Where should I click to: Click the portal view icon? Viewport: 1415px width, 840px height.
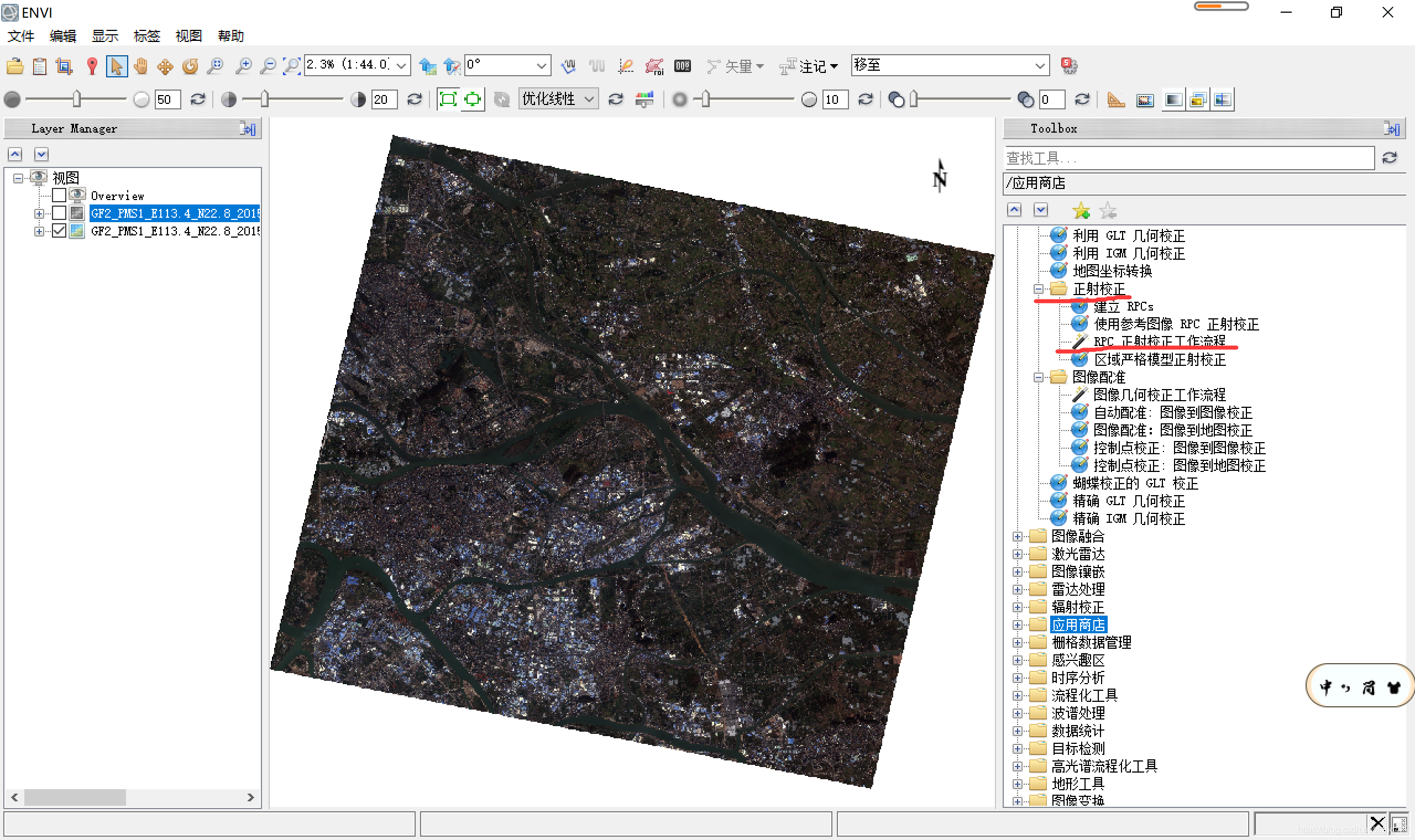pyautogui.click(x=1145, y=100)
